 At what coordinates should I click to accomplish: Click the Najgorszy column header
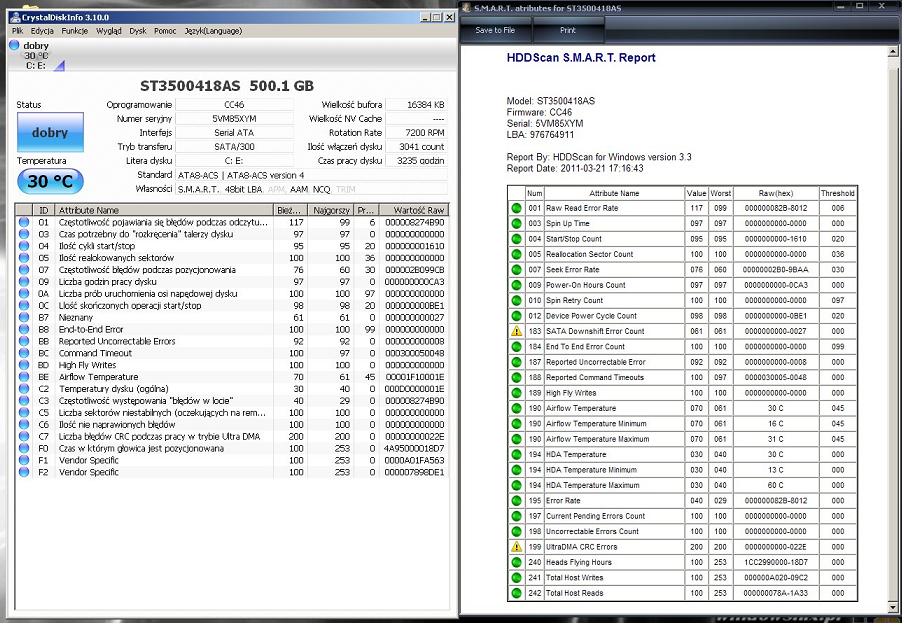pos(331,210)
